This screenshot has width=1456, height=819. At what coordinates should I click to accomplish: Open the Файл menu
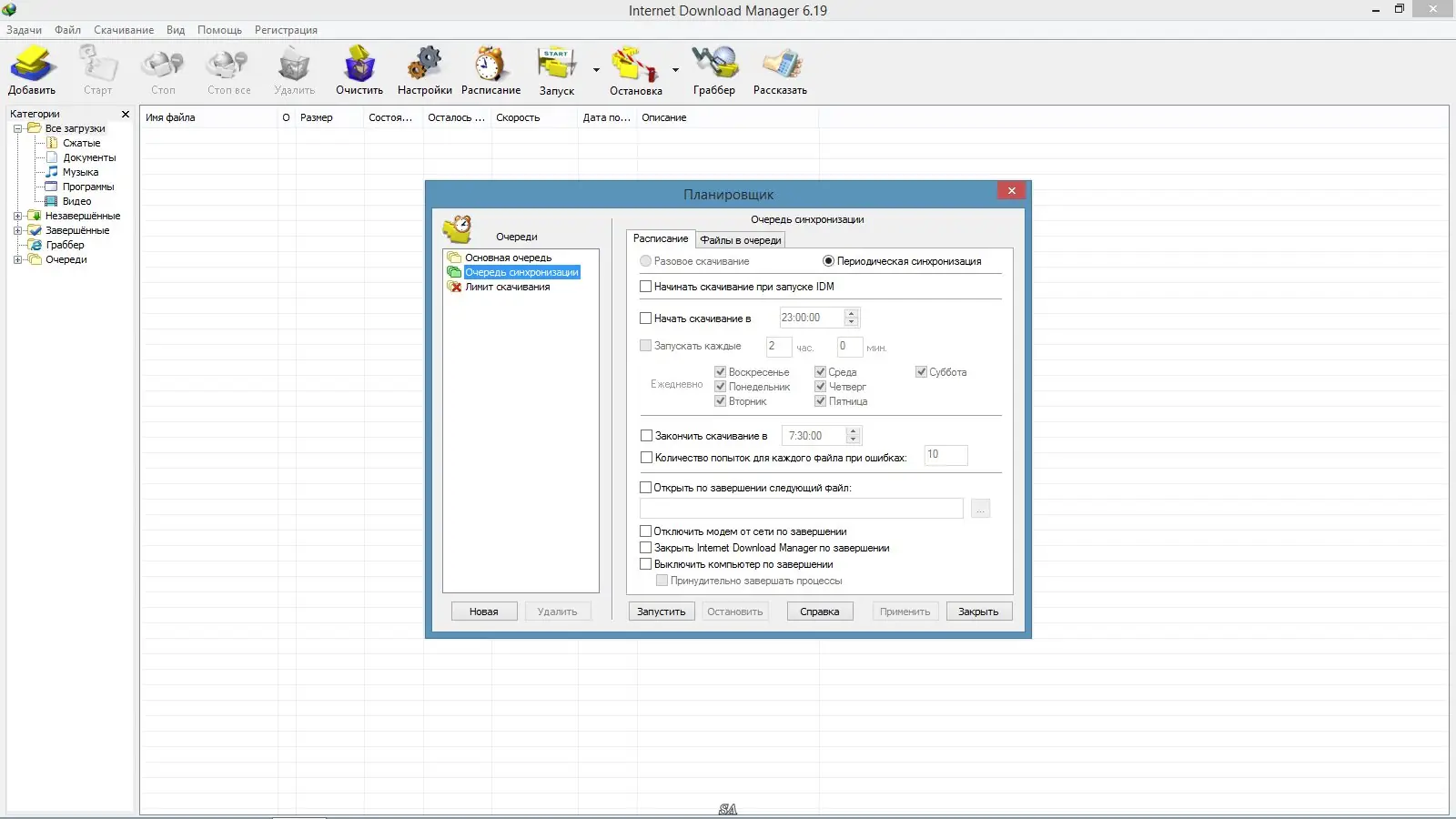tap(68, 30)
